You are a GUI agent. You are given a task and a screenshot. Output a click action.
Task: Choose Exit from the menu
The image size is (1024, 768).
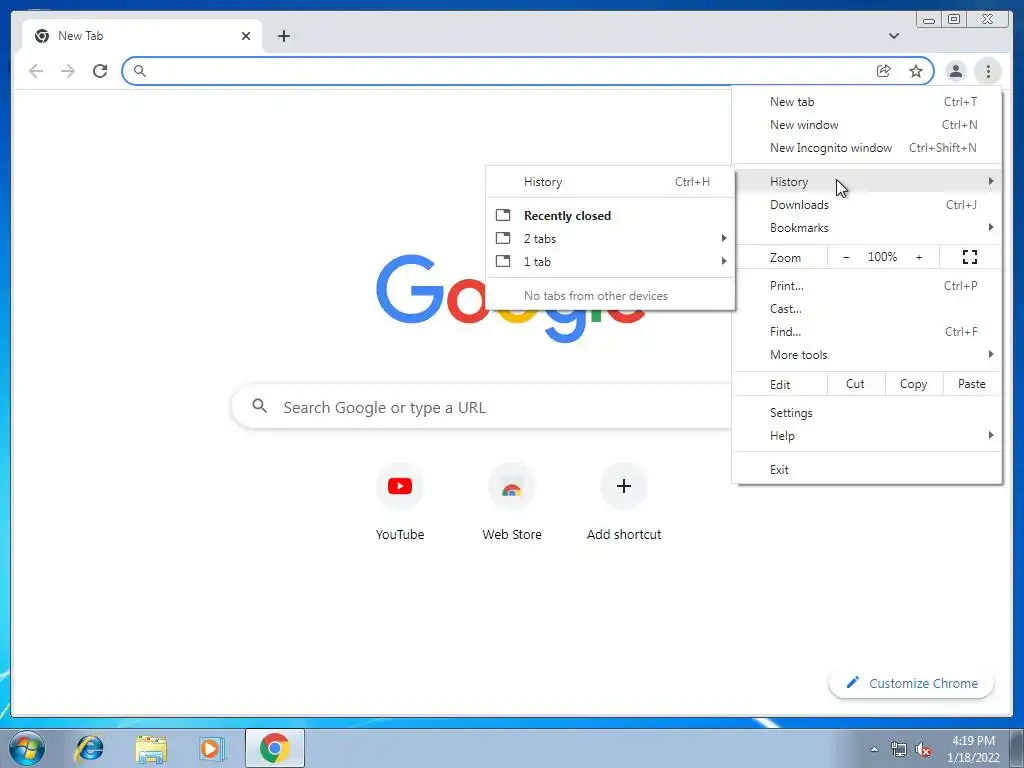[867, 470]
